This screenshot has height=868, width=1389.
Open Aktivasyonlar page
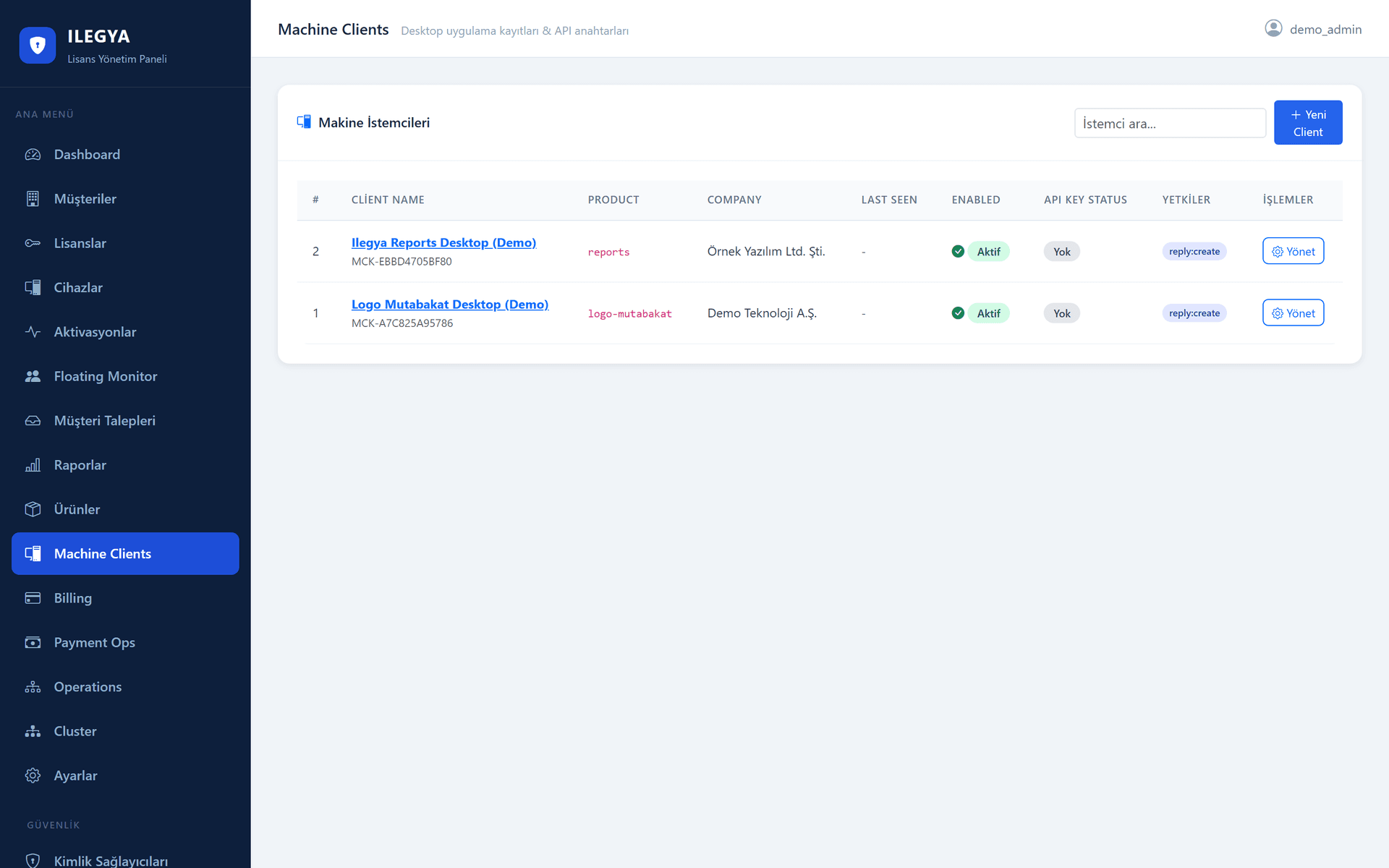[x=125, y=332]
